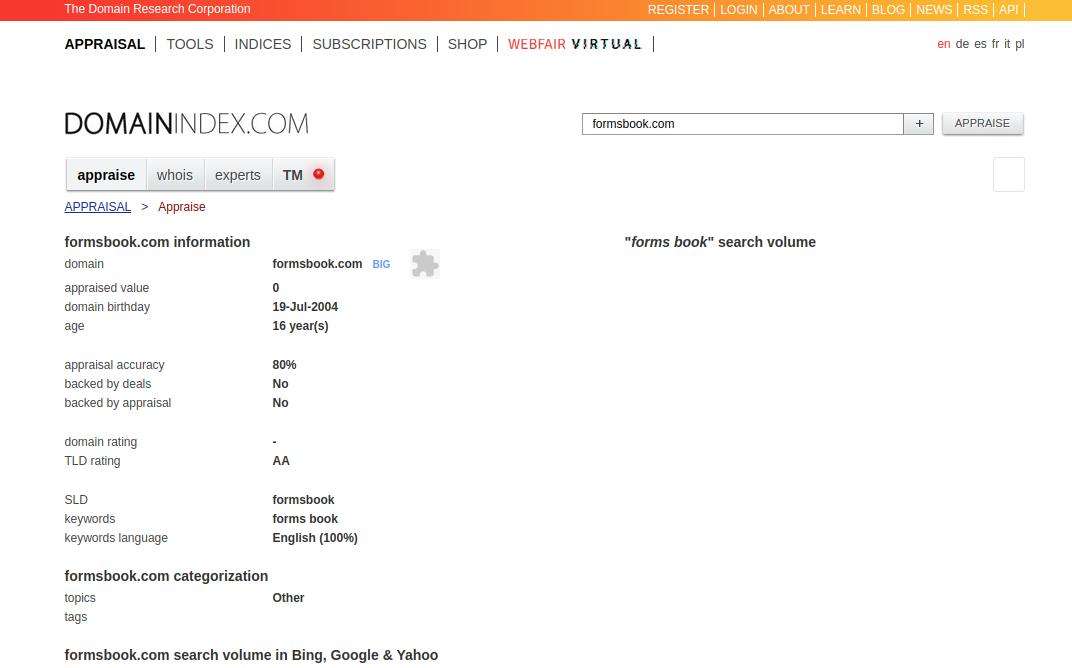Switch language to it
Screen dimensions: 1072x668
[1007, 44]
